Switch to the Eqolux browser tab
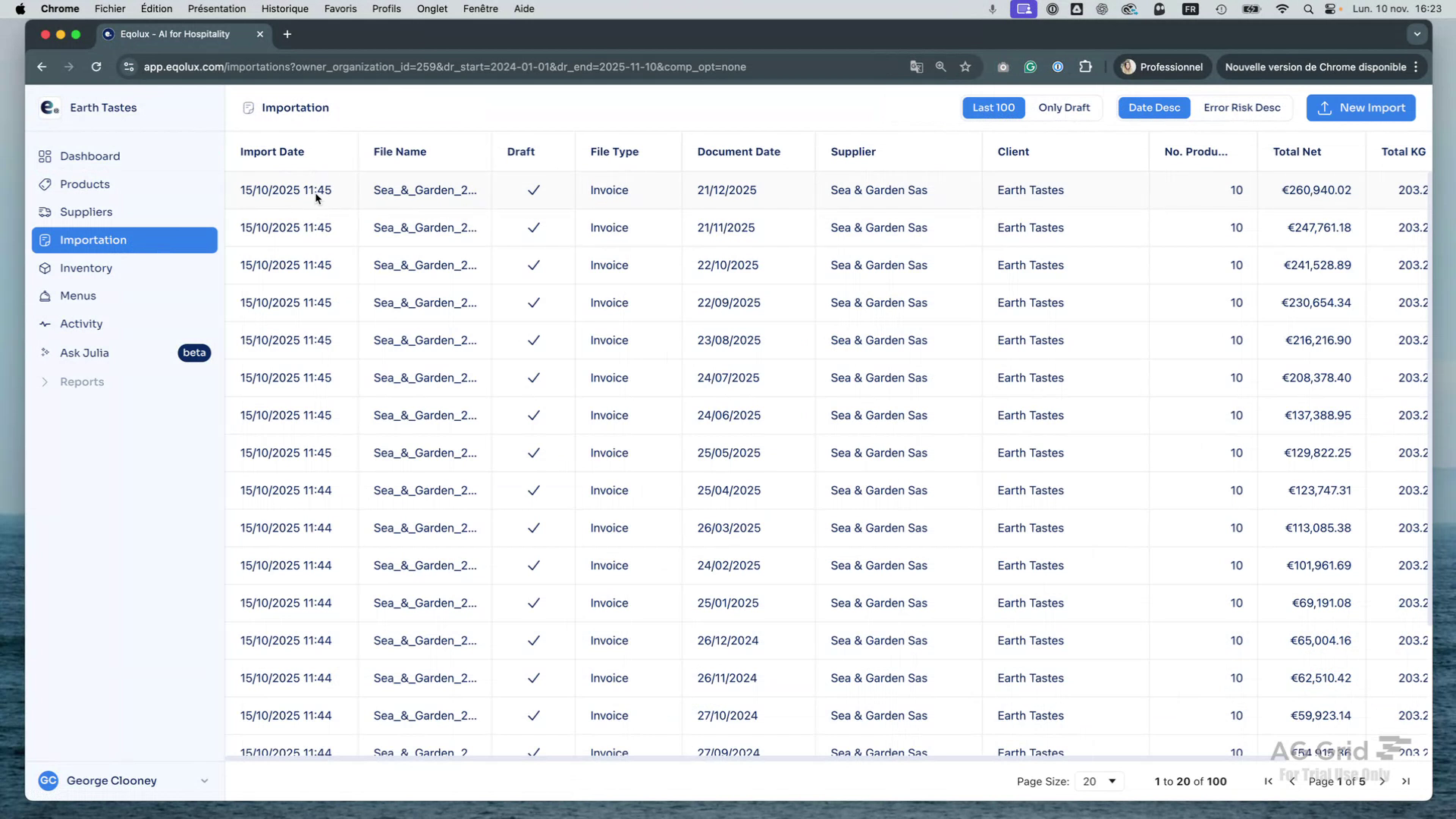 click(174, 34)
